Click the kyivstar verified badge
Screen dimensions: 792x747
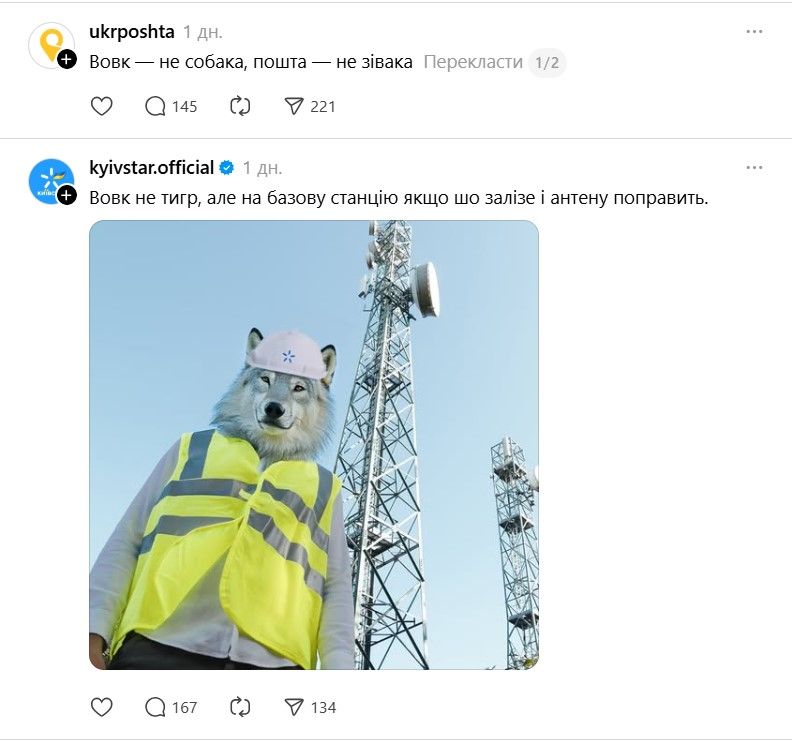click(x=226, y=168)
